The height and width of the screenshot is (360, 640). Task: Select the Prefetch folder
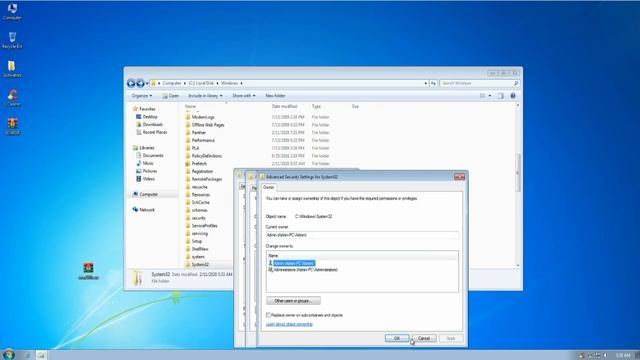pos(196,164)
